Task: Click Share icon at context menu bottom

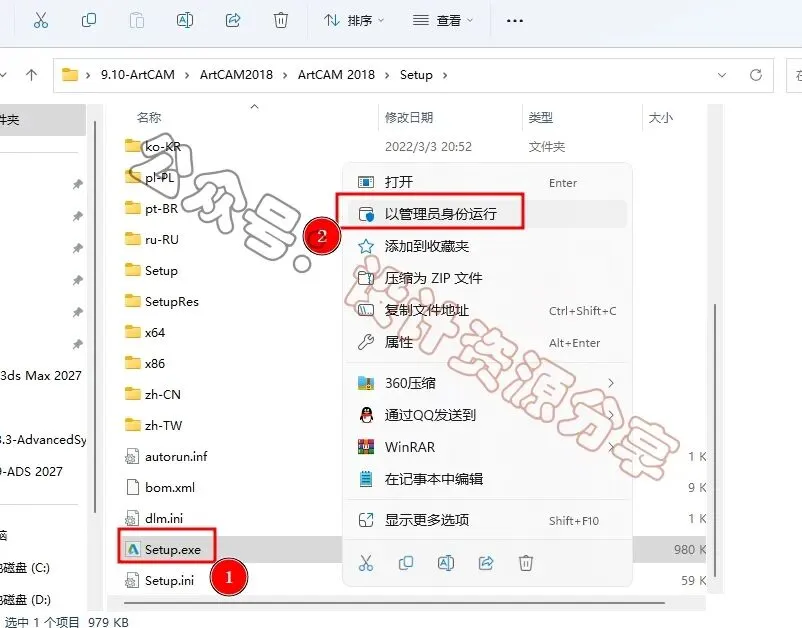Action: [486, 563]
